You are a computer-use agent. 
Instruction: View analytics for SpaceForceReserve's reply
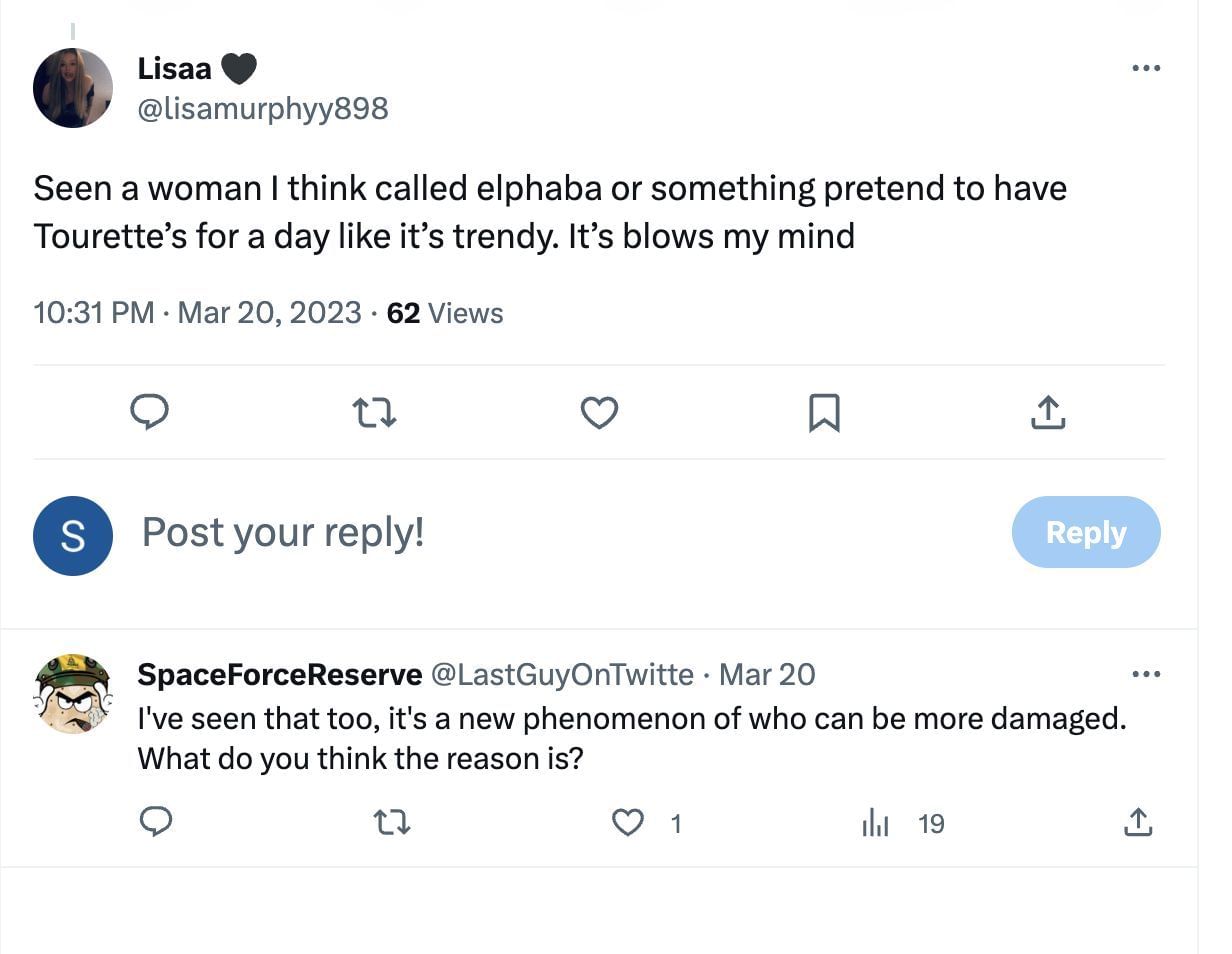coord(875,823)
